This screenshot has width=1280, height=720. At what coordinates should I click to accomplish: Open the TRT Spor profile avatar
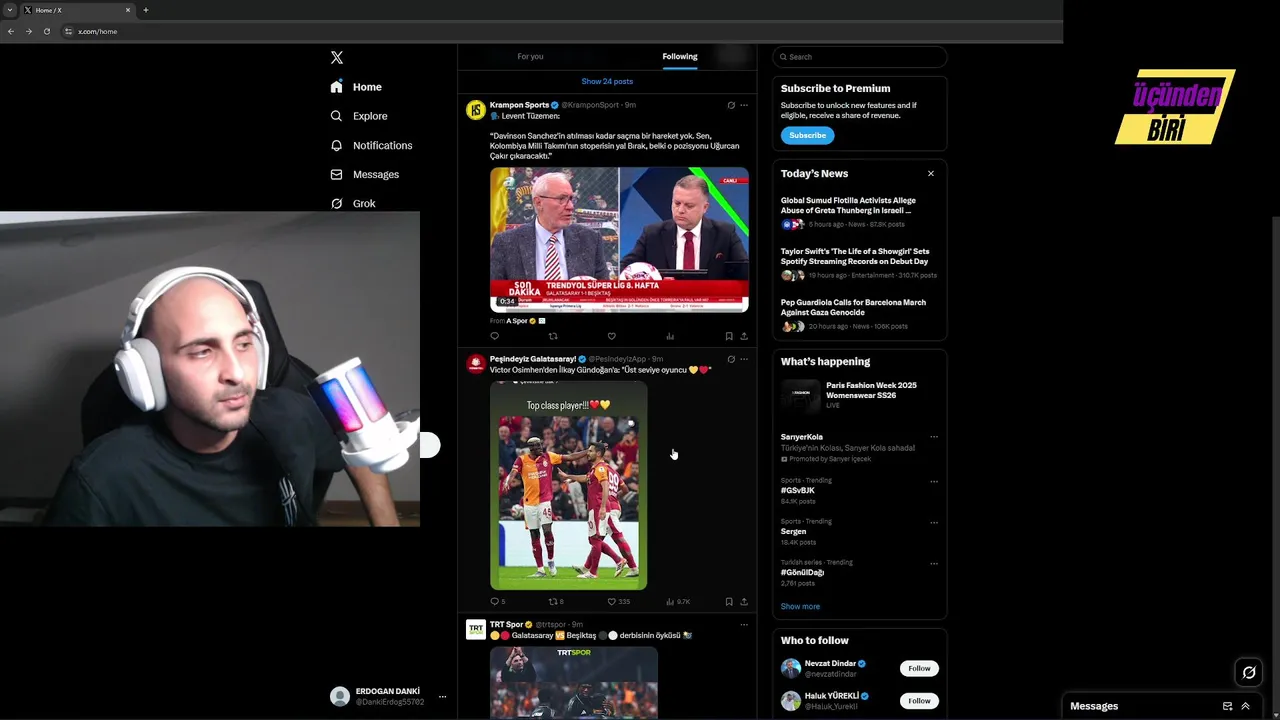pyautogui.click(x=476, y=629)
